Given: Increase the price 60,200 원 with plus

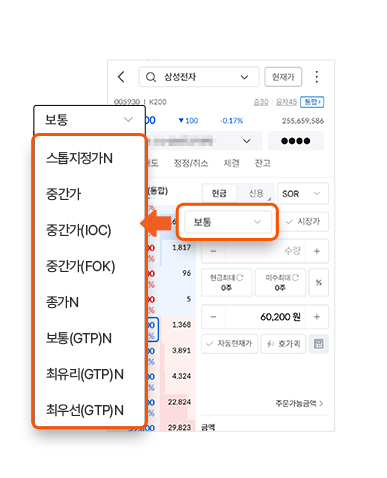Looking at the screenshot, I should [x=317, y=317].
